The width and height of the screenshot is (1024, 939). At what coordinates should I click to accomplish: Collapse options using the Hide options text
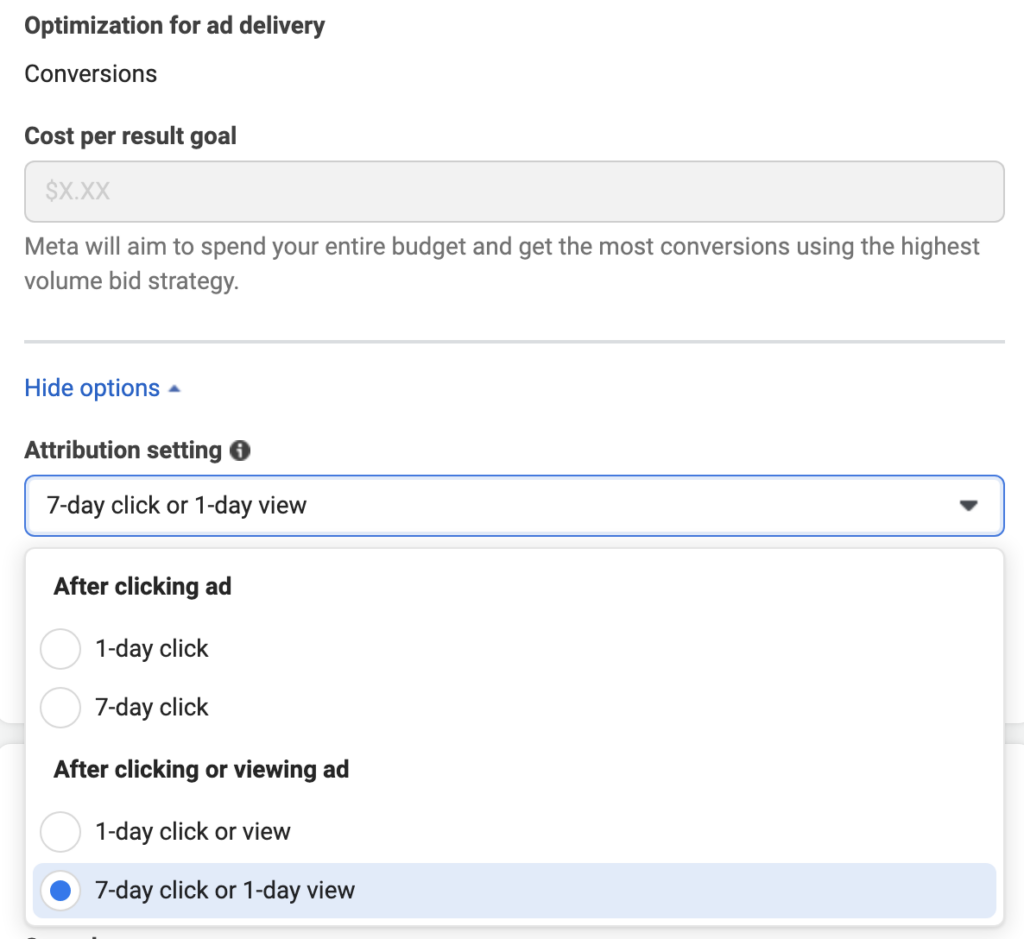(x=90, y=387)
